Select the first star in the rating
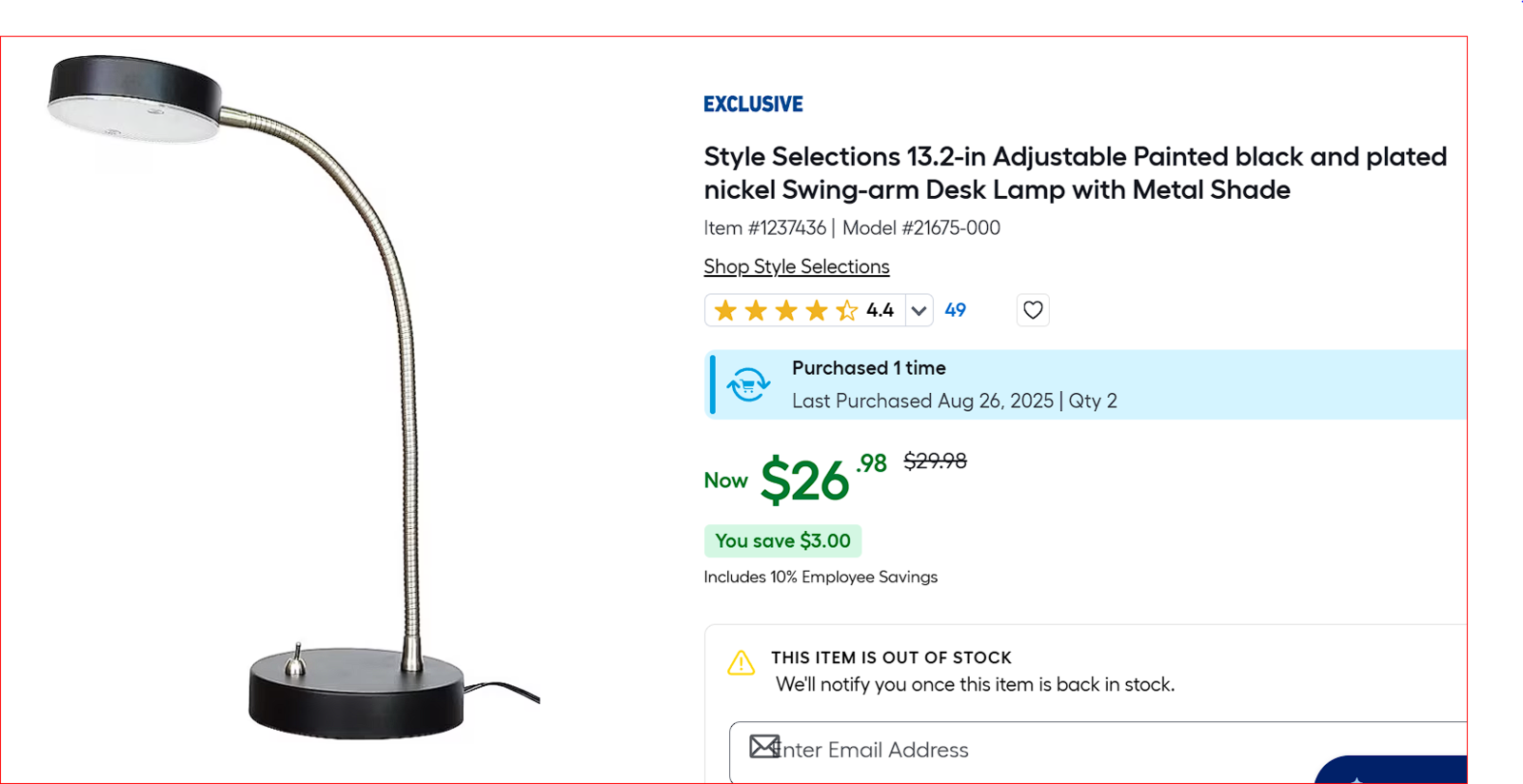1523x784 pixels. point(725,310)
